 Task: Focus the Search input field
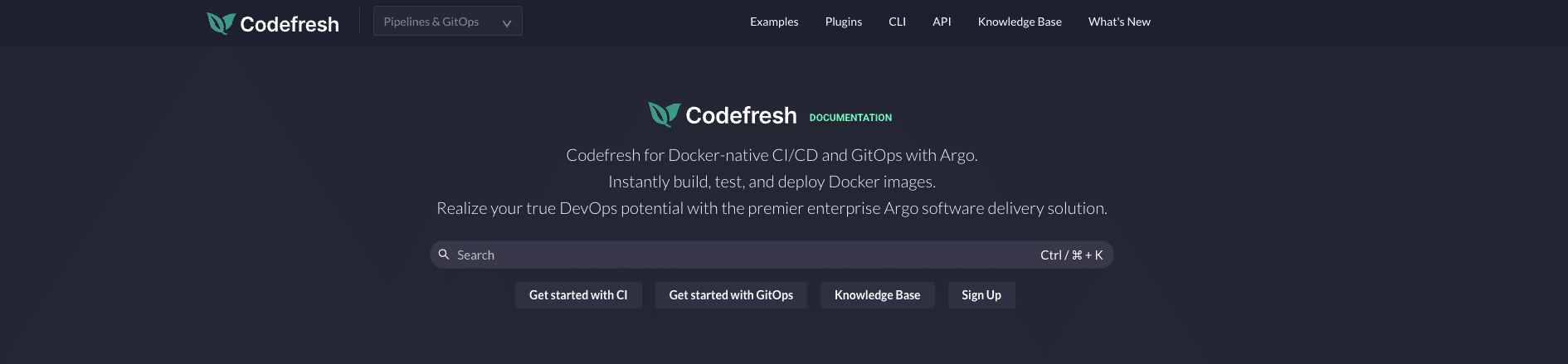[x=772, y=255]
